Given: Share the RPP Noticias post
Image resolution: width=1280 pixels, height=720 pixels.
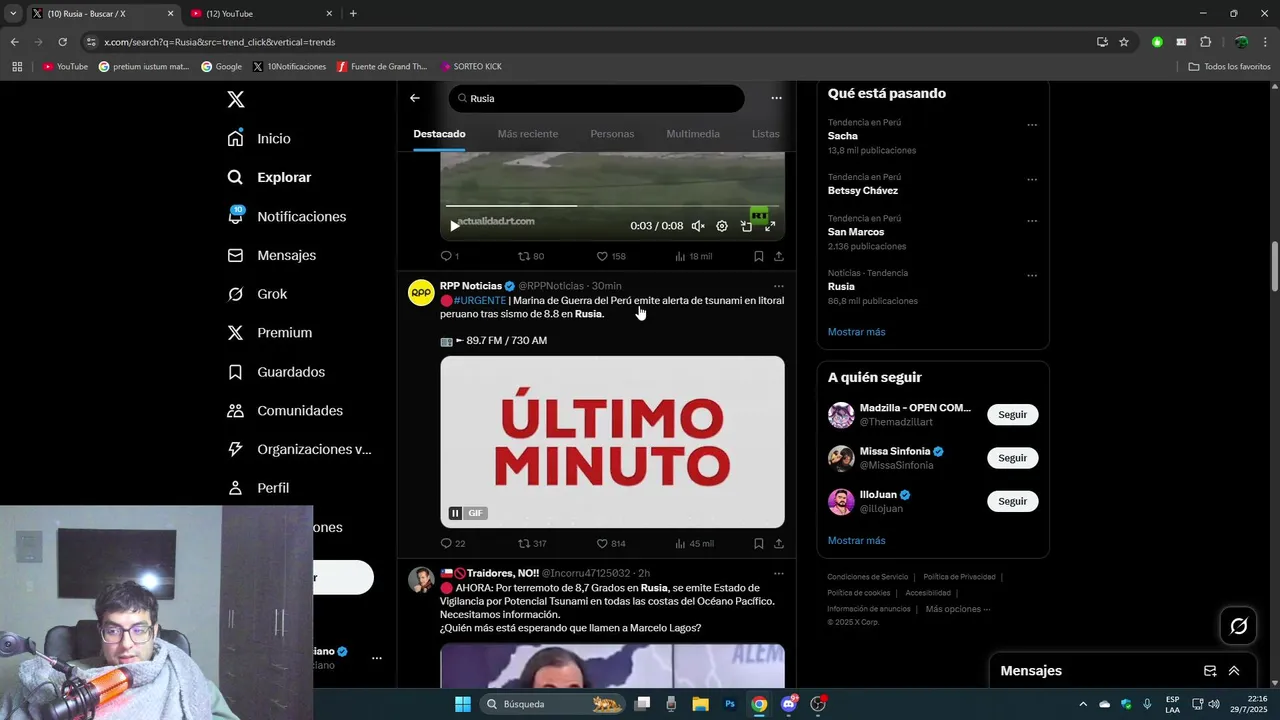Looking at the screenshot, I should point(778,544).
